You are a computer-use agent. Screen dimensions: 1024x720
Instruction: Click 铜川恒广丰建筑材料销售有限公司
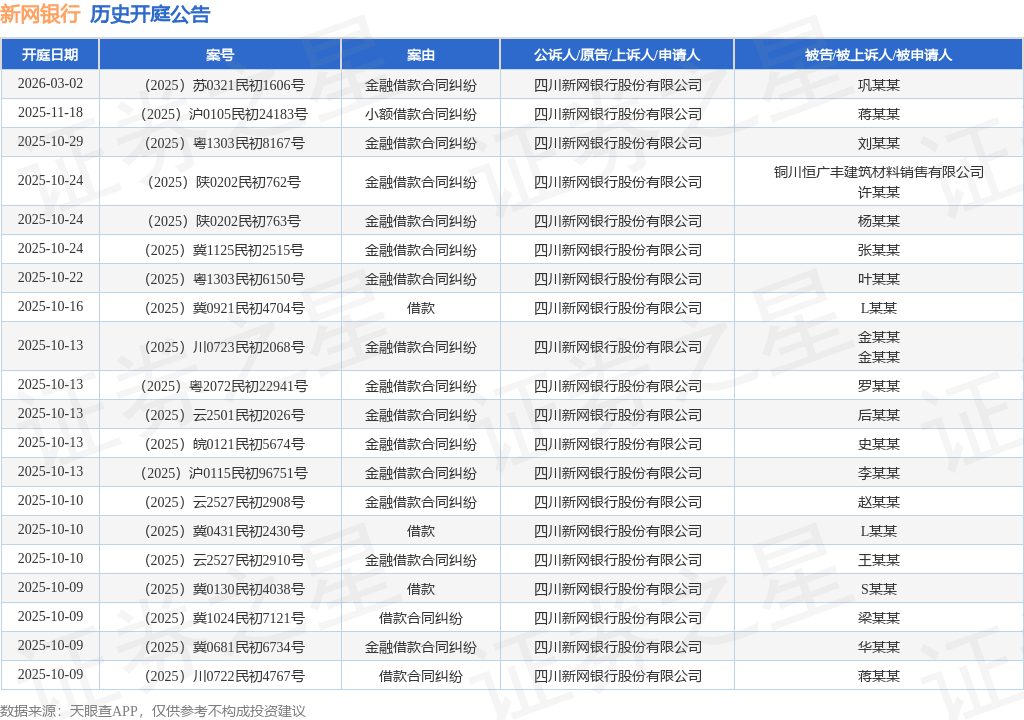tap(878, 172)
